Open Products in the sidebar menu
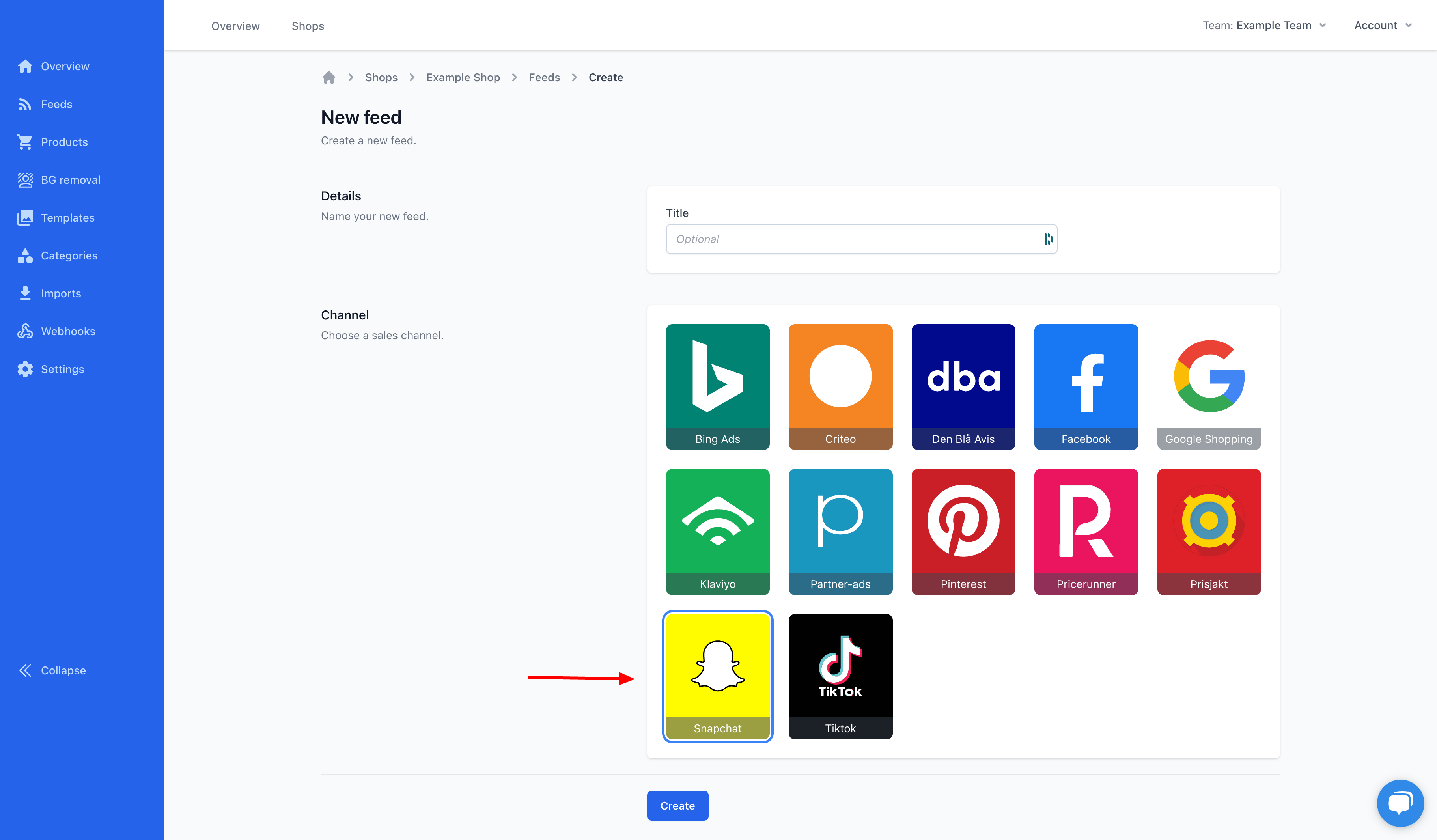This screenshot has height=840, width=1437. click(64, 142)
